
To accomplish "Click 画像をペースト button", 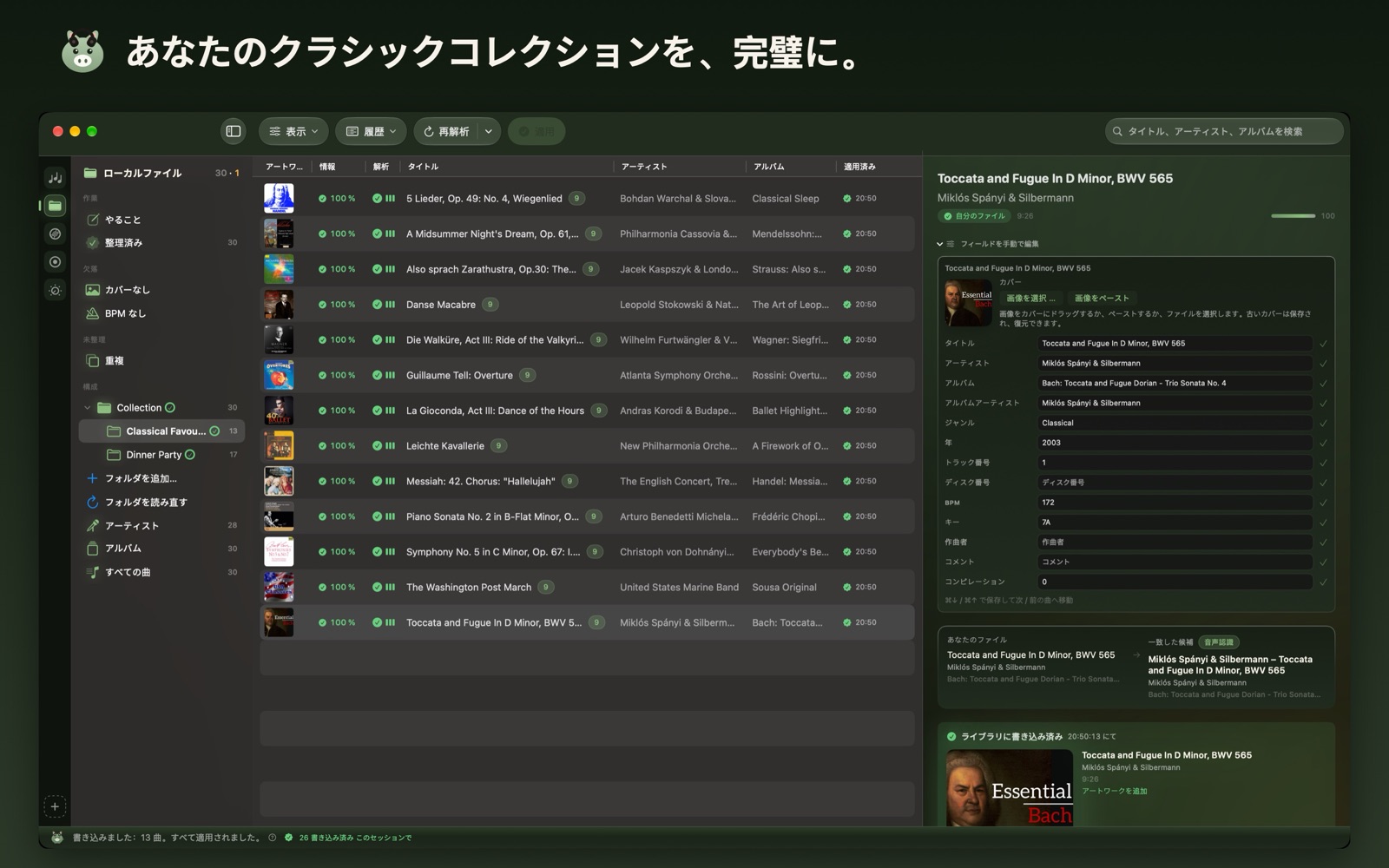I will tap(1102, 299).
